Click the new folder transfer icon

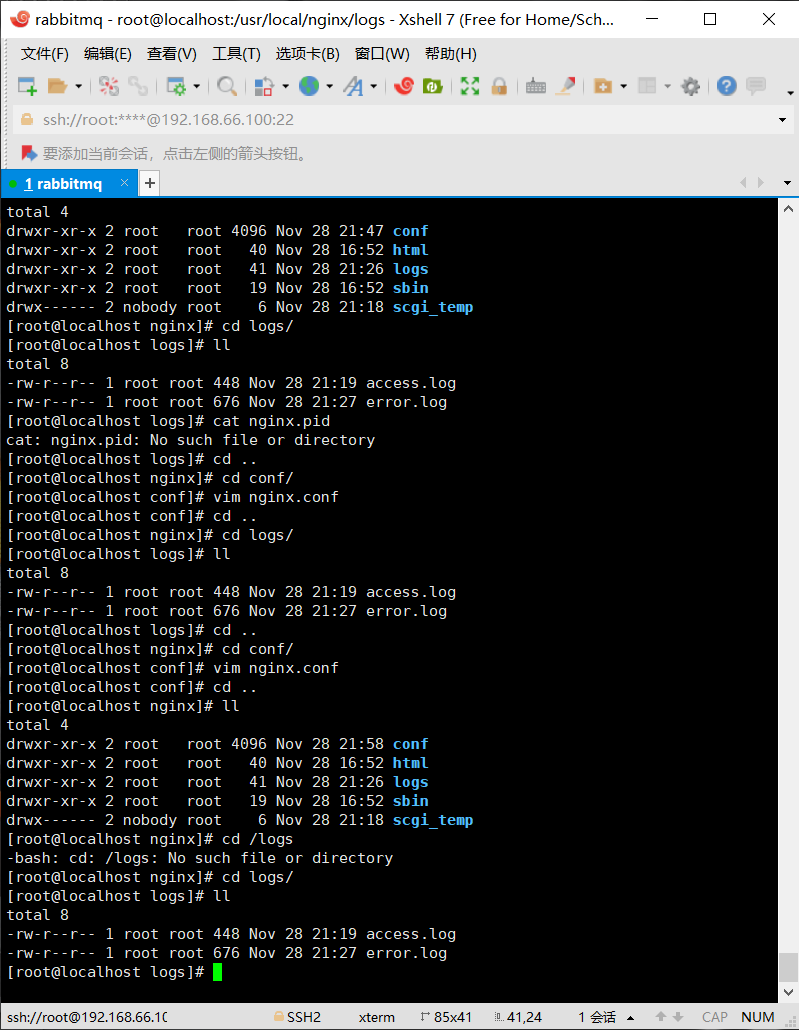tap(603, 86)
